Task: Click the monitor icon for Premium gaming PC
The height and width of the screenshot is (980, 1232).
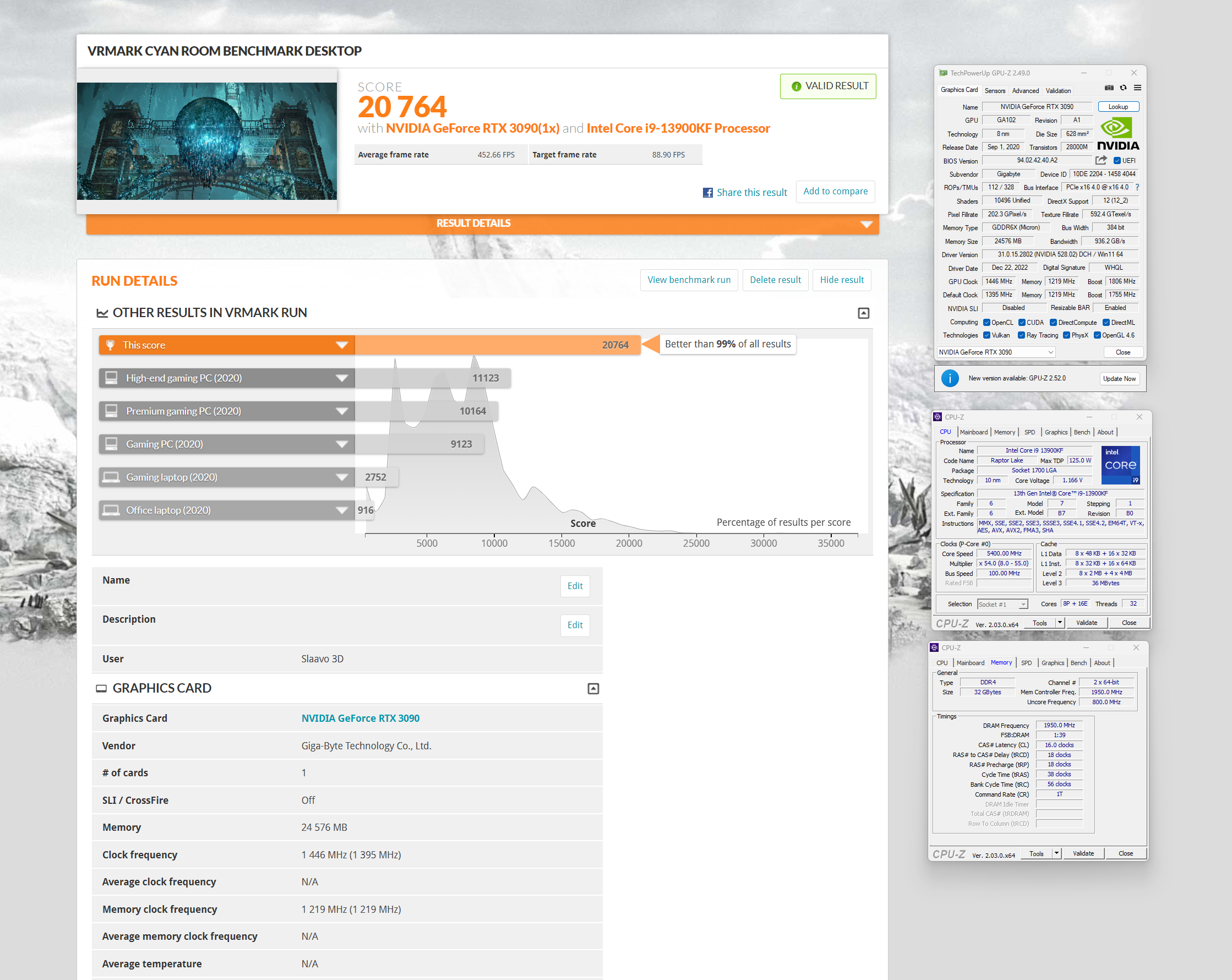Action: click(x=111, y=411)
